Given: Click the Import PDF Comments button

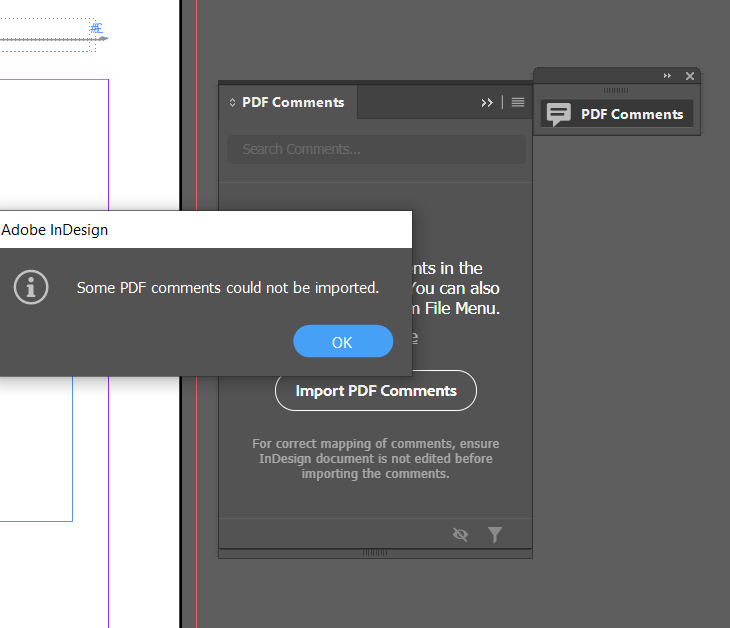Looking at the screenshot, I should 376,391.
